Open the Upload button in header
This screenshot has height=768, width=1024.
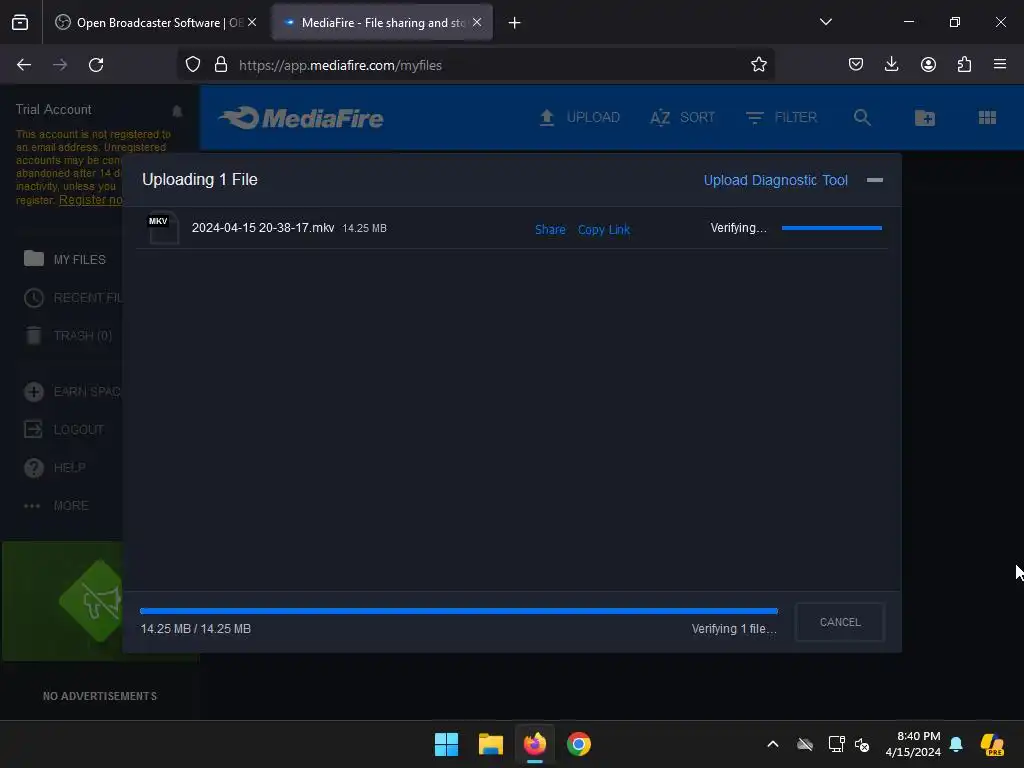tap(579, 118)
